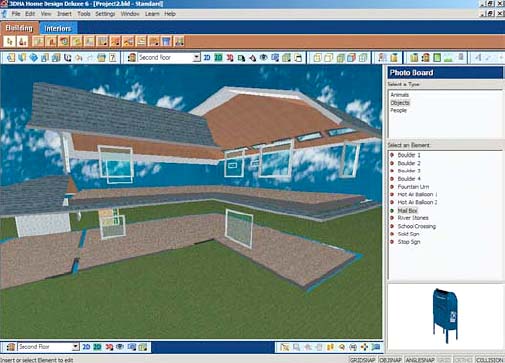Select Fountain Urn from element list
This screenshot has width=505, height=363.
coord(413,187)
